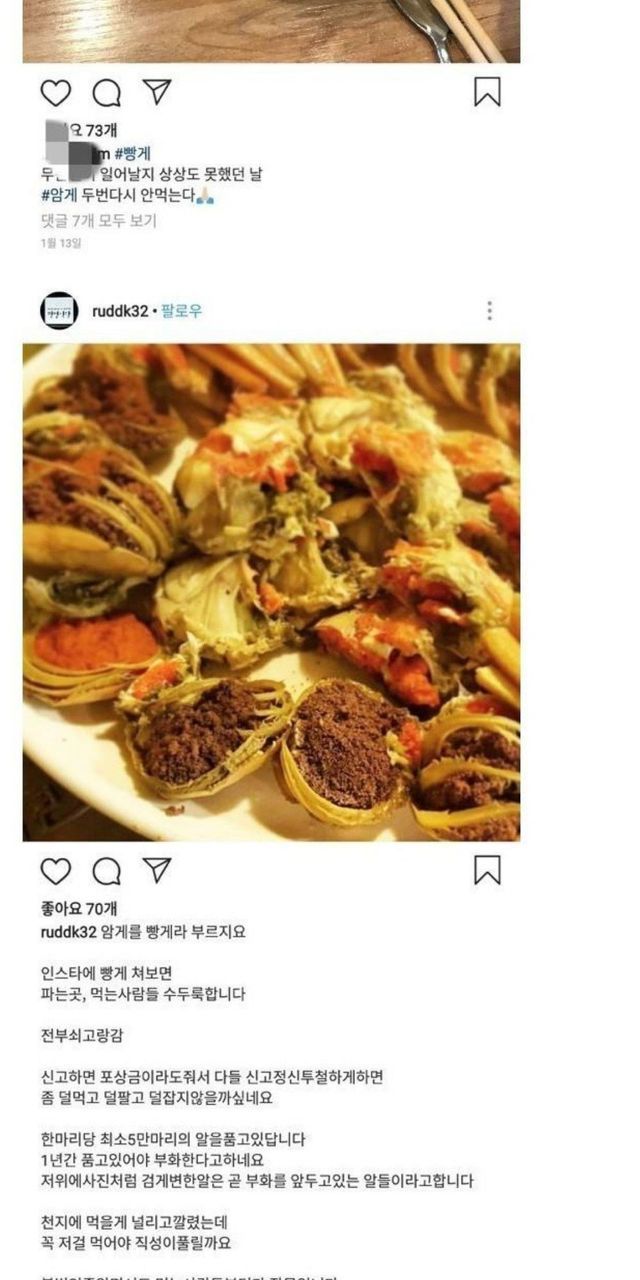Open comment bubble on ruddk32's post

click(107, 871)
